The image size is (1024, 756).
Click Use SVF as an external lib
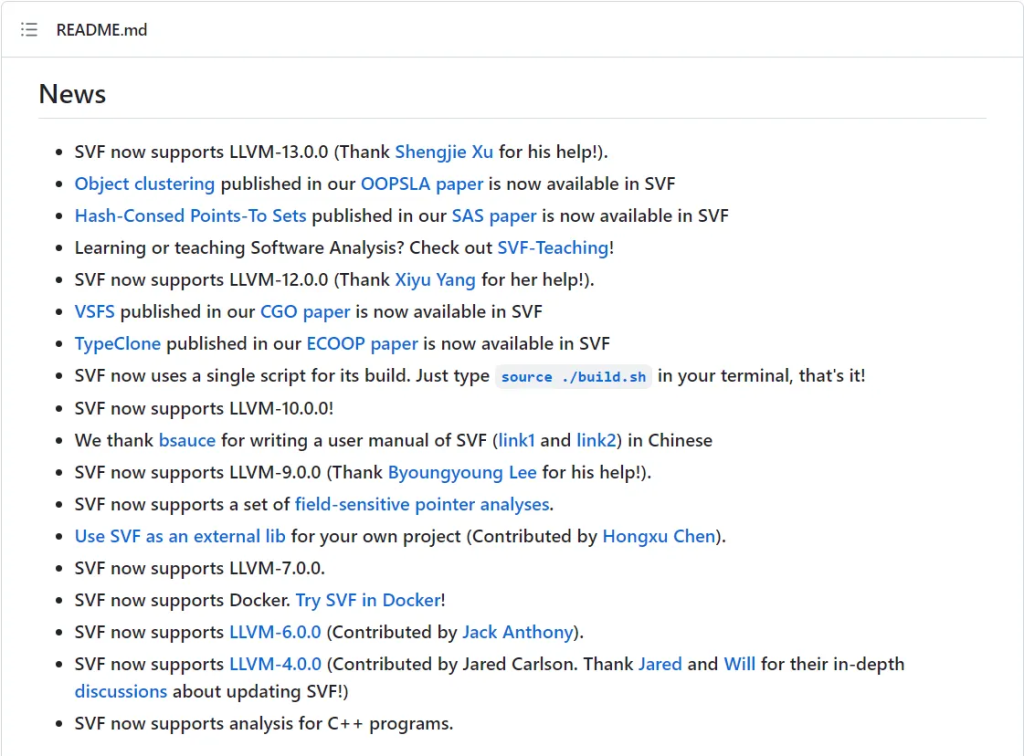pos(180,536)
